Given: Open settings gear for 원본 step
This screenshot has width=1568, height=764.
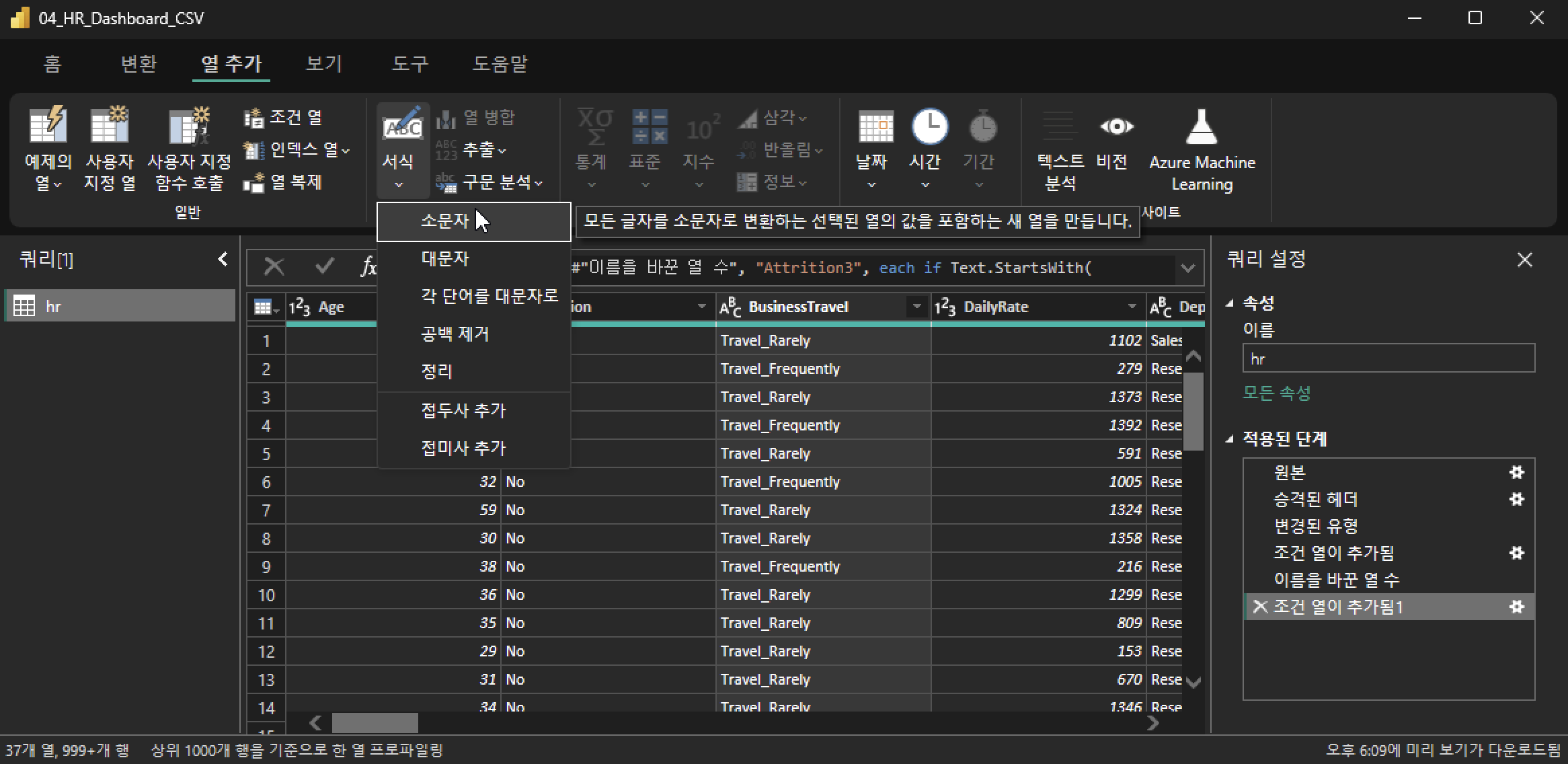Looking at the screenshot, I should (1516, 472).
